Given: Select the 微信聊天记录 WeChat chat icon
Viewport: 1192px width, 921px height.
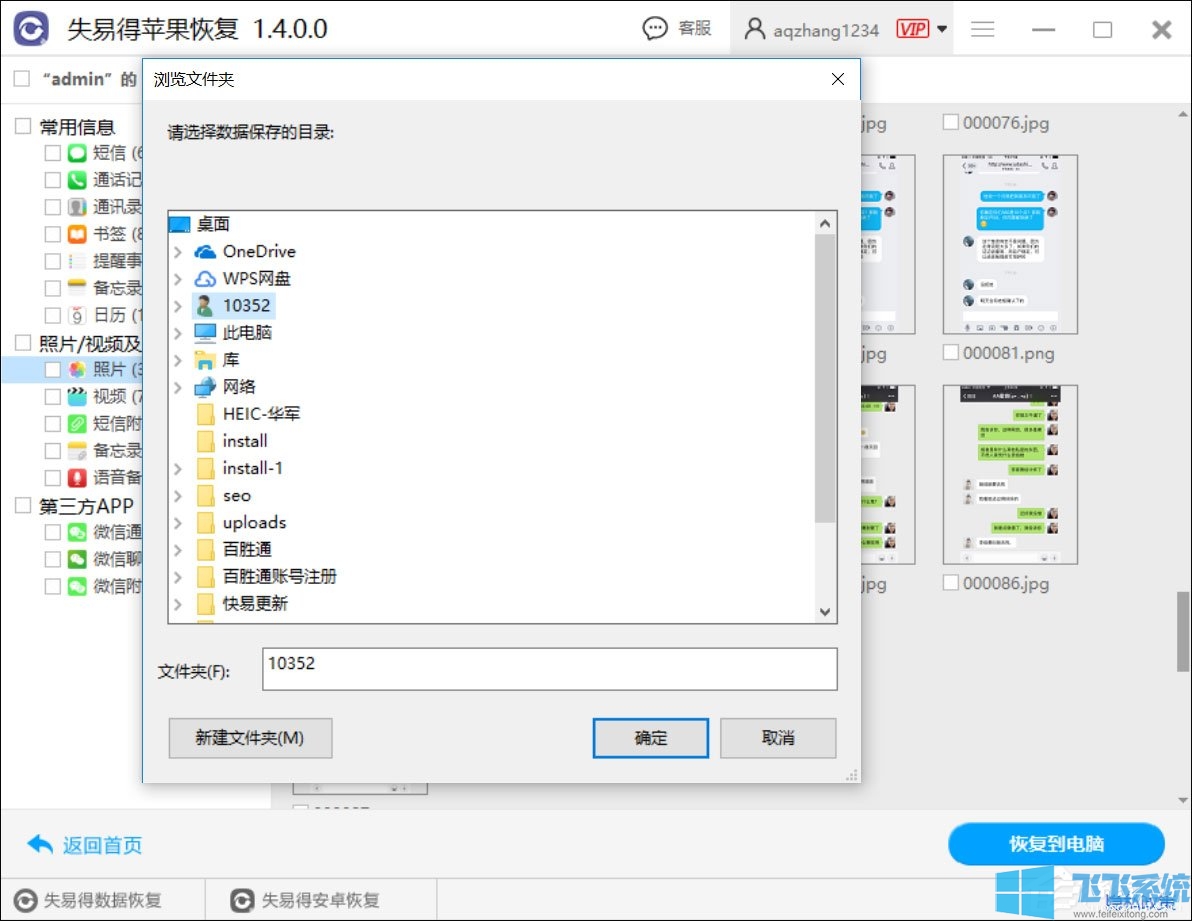Looking at the screenshot, I should click(77, 558).
